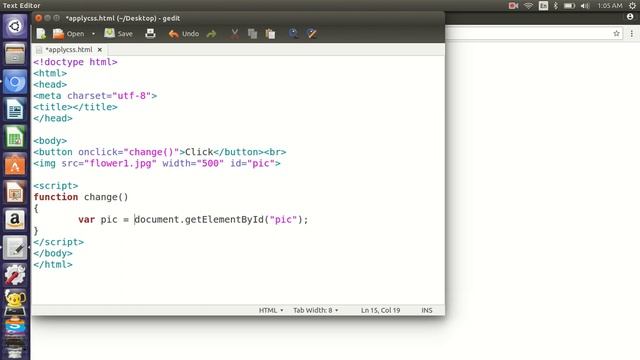Open the system gear session menu

tap(632, 6)
